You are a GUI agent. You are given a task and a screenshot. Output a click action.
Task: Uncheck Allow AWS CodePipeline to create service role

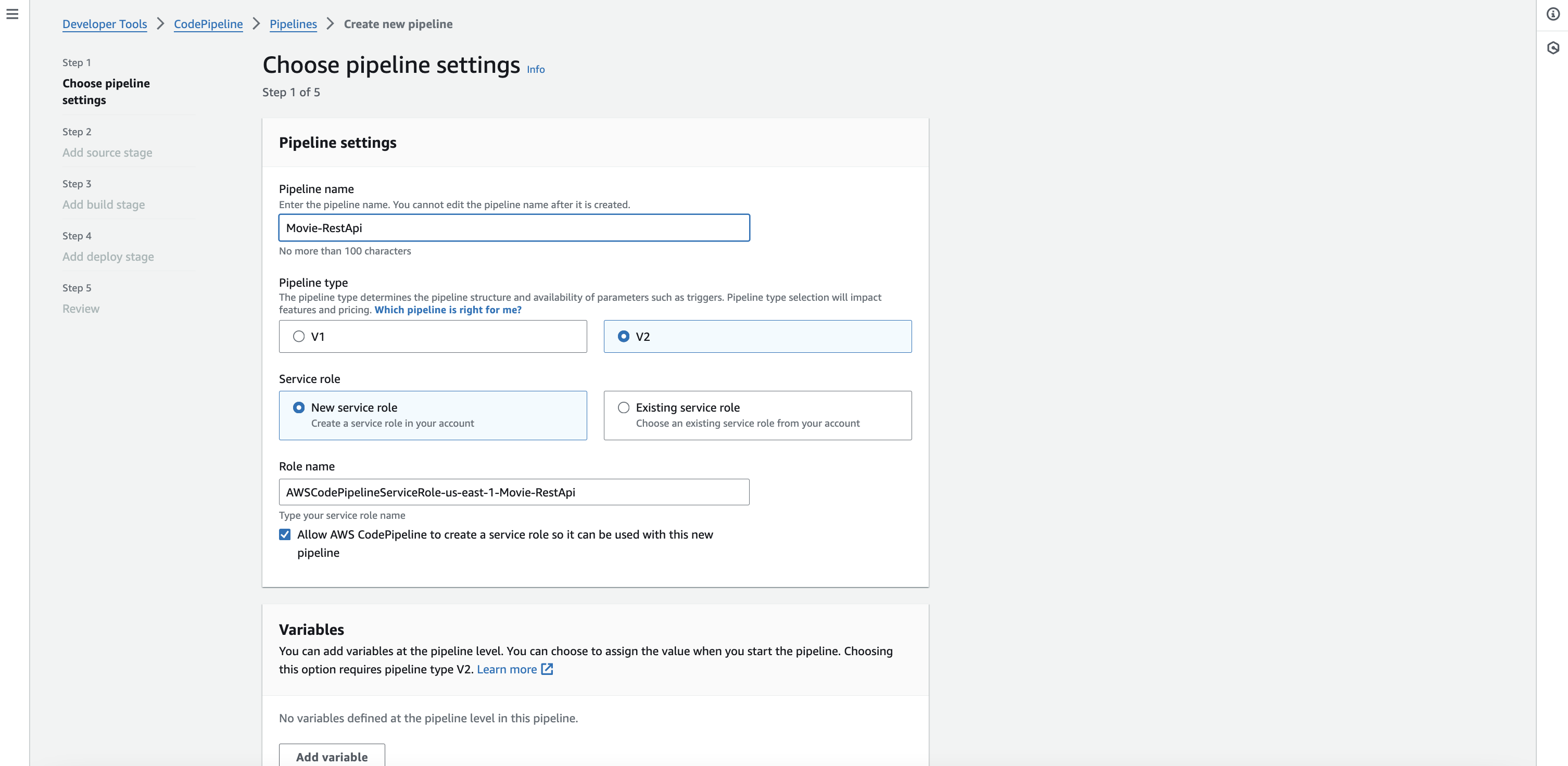(x=285, y=535)
